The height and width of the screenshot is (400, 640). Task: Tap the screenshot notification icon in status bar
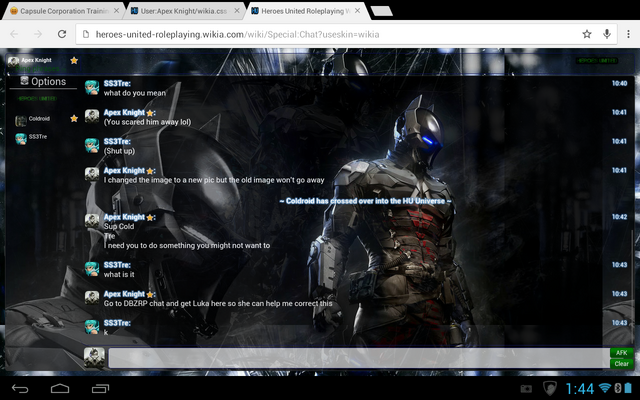coord(526,389)
